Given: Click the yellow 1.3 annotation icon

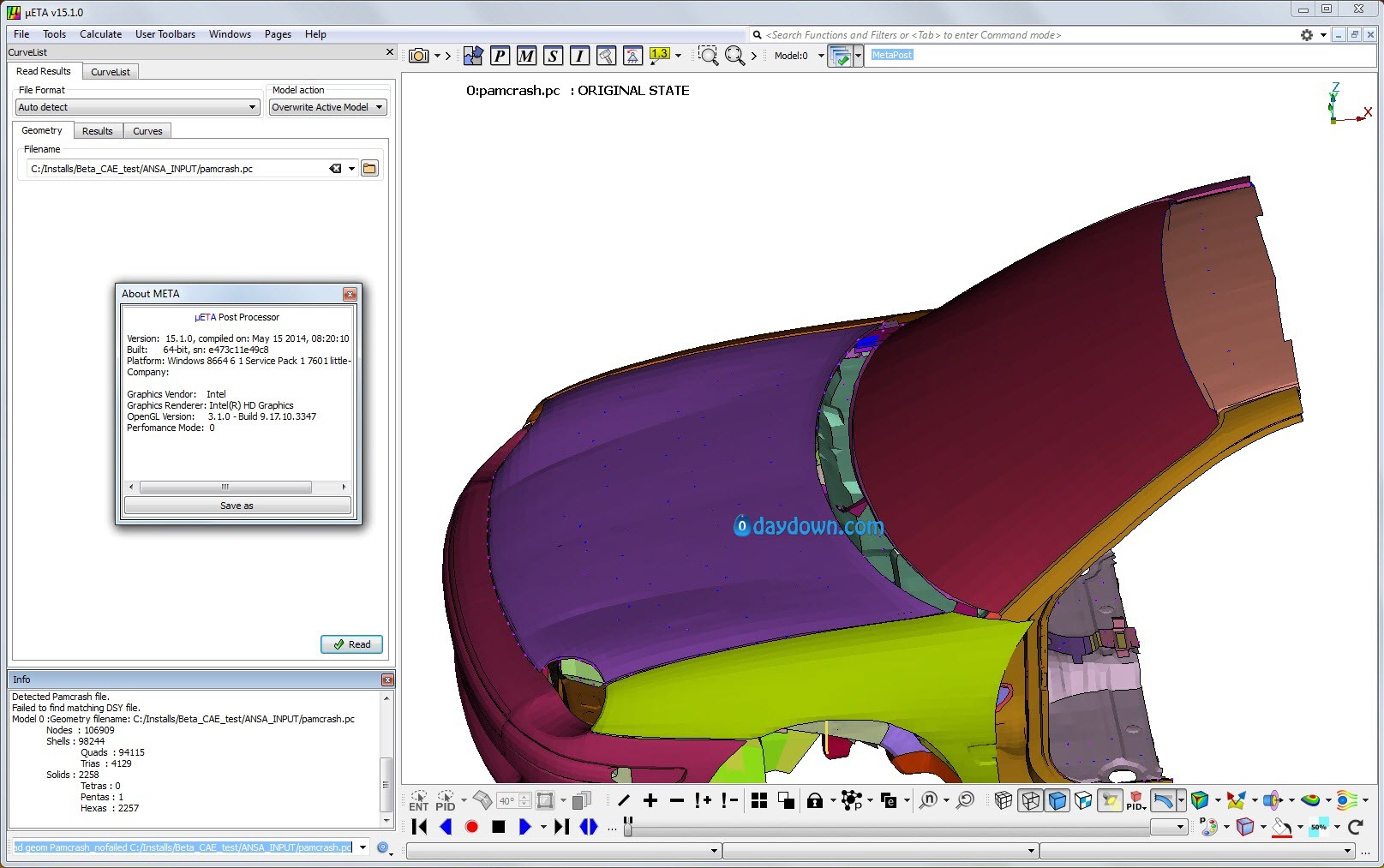Looking at the screenshot, I should (x=659, y=56).
